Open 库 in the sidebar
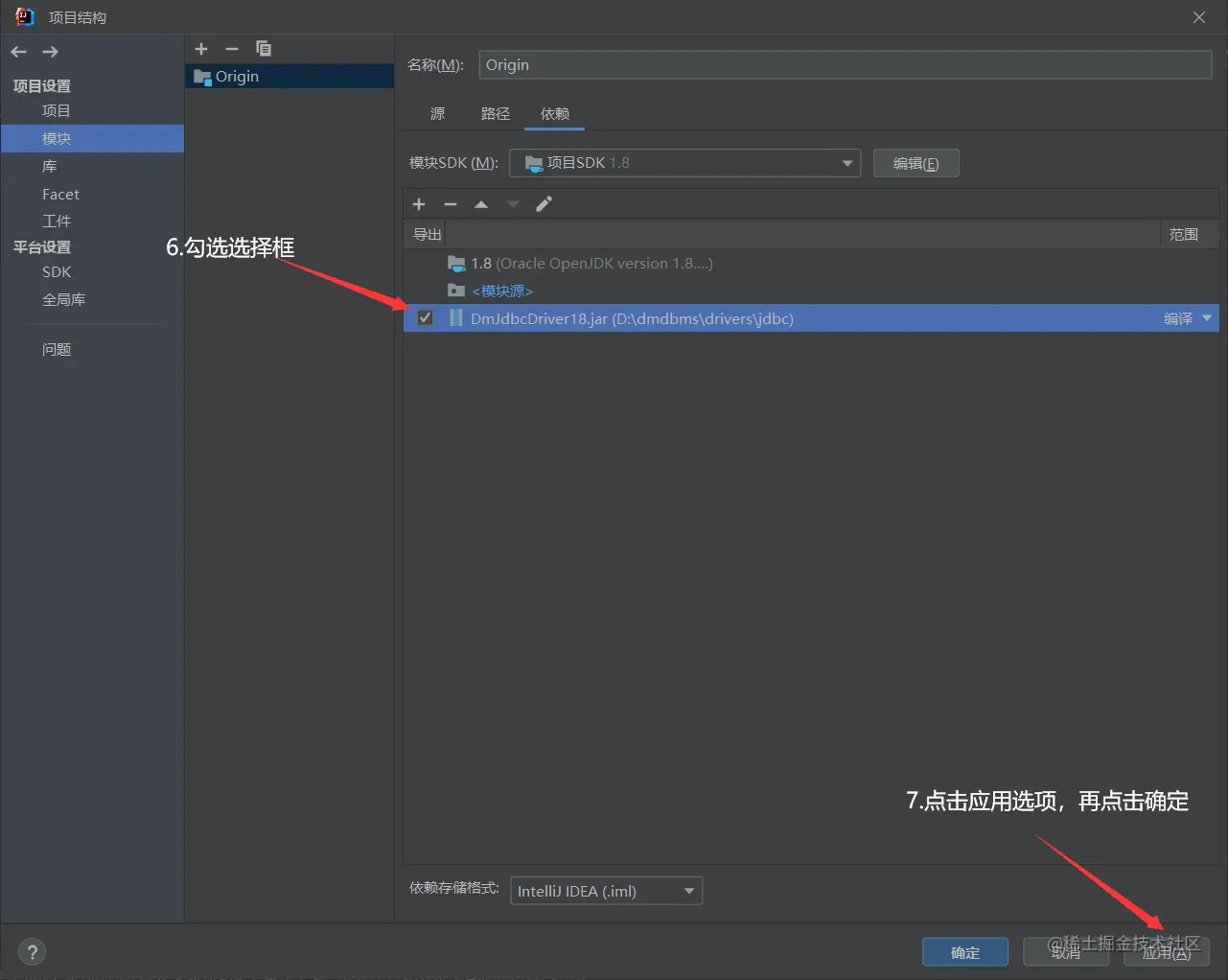The width and height of the screenshot is (1228, 980). 50,167
